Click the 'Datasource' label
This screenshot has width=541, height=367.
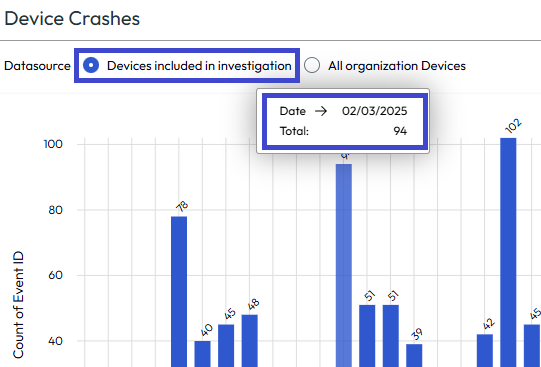click(x=37, y=66)
